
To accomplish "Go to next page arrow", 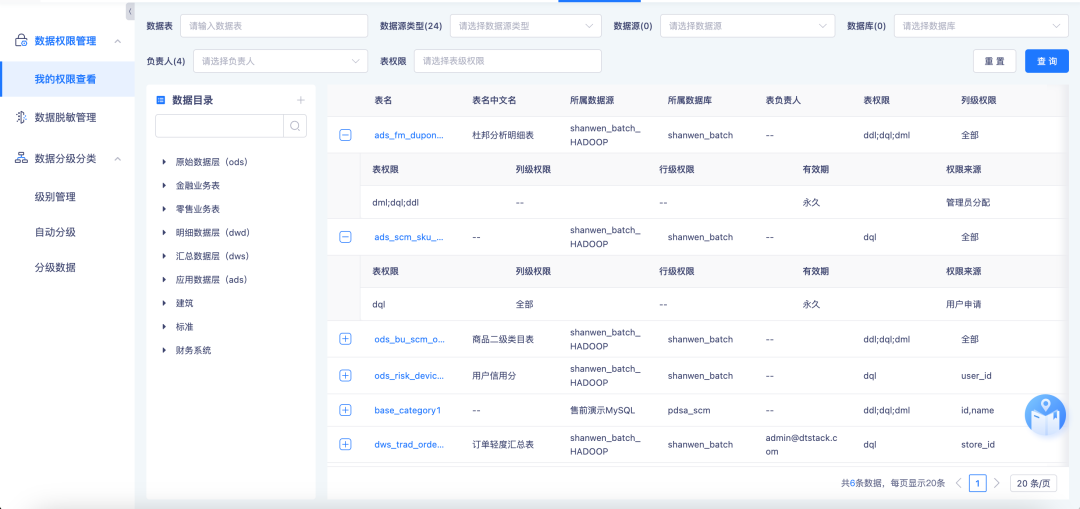I will (x=996, y=483).
